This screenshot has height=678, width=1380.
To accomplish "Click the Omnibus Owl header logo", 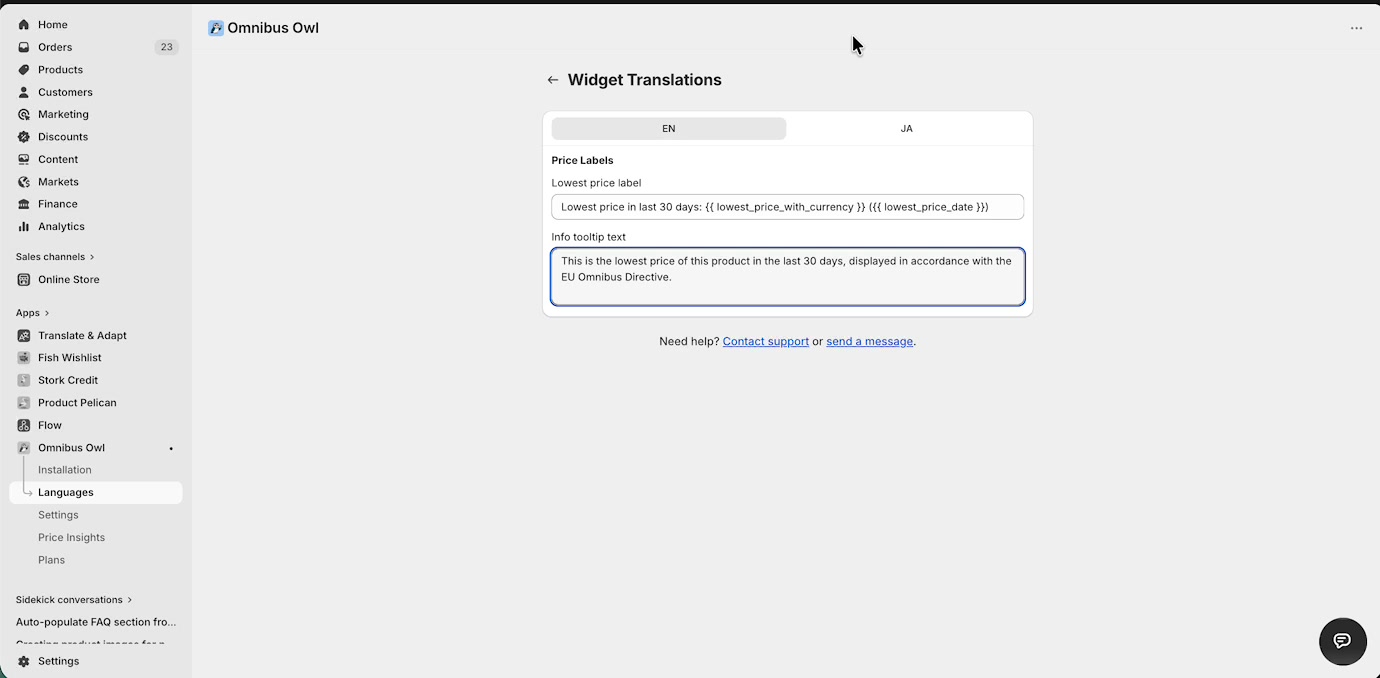I will click(x=215, y=28).
